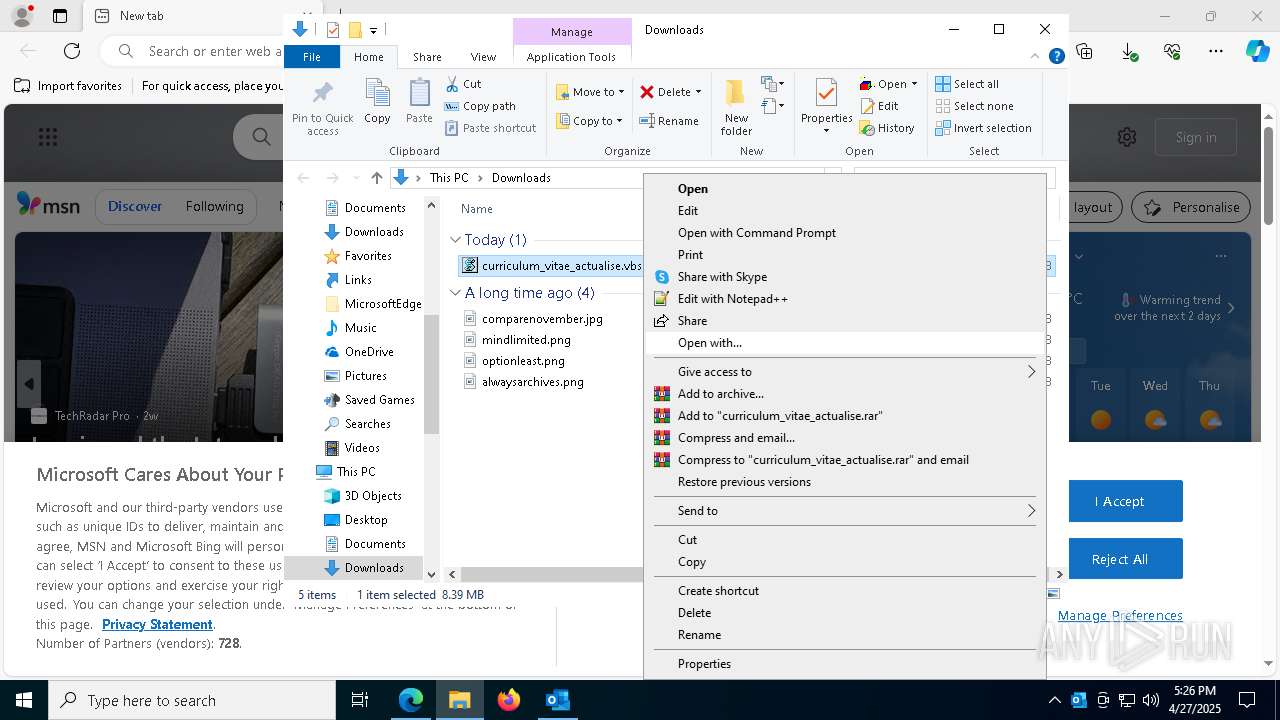Click Paste shortcut in the ribbon

pos(490,128)
